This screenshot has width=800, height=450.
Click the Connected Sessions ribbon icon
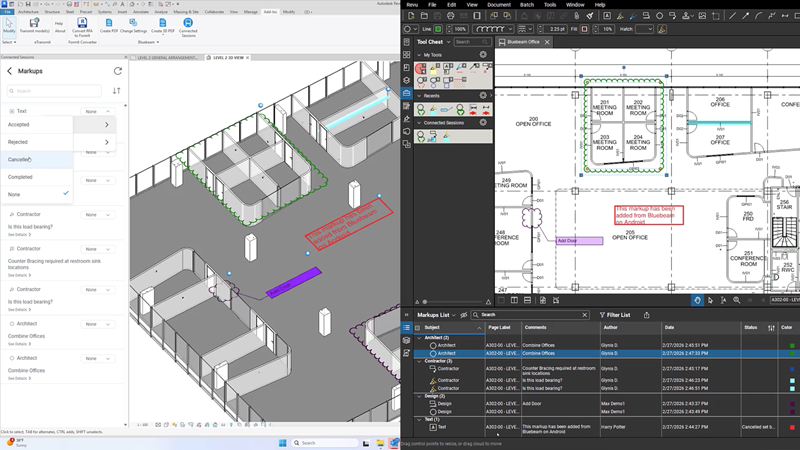pos(188,25)
